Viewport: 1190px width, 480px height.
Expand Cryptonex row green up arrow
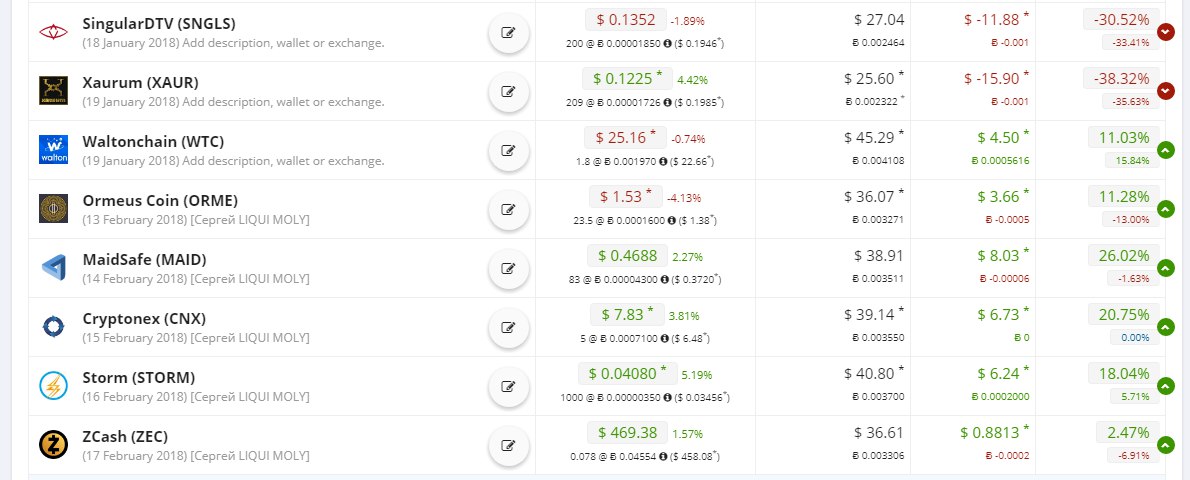pos(1166,327)
